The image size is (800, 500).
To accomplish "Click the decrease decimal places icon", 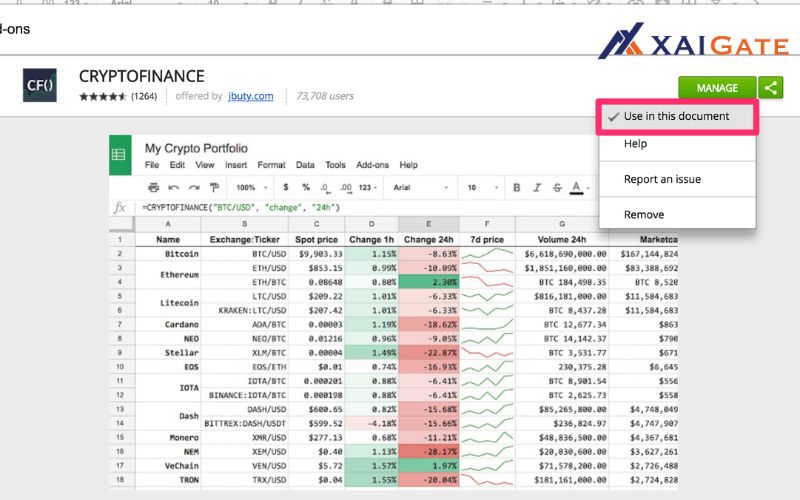I will (x=325, y=188).
